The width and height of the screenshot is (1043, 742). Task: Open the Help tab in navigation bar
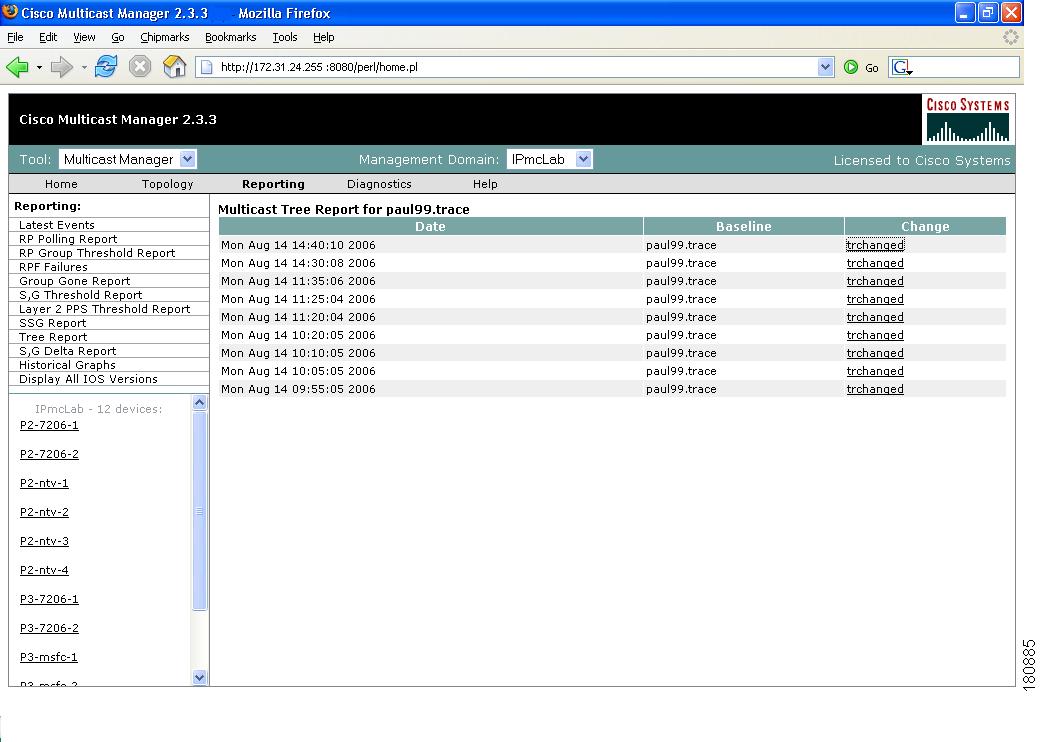[485, 184]
